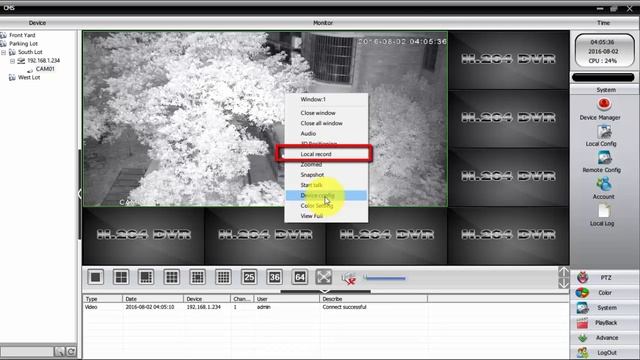Click the toolbar down arrow stepper
Screen dimensions: 640x360
pos(564,283)
